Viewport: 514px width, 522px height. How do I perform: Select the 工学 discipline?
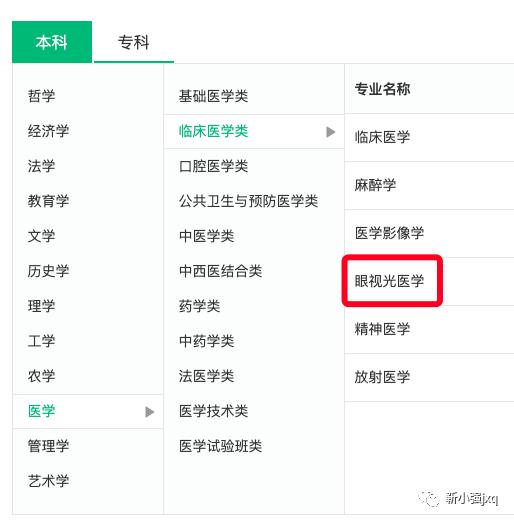click(x=41, y=341)
